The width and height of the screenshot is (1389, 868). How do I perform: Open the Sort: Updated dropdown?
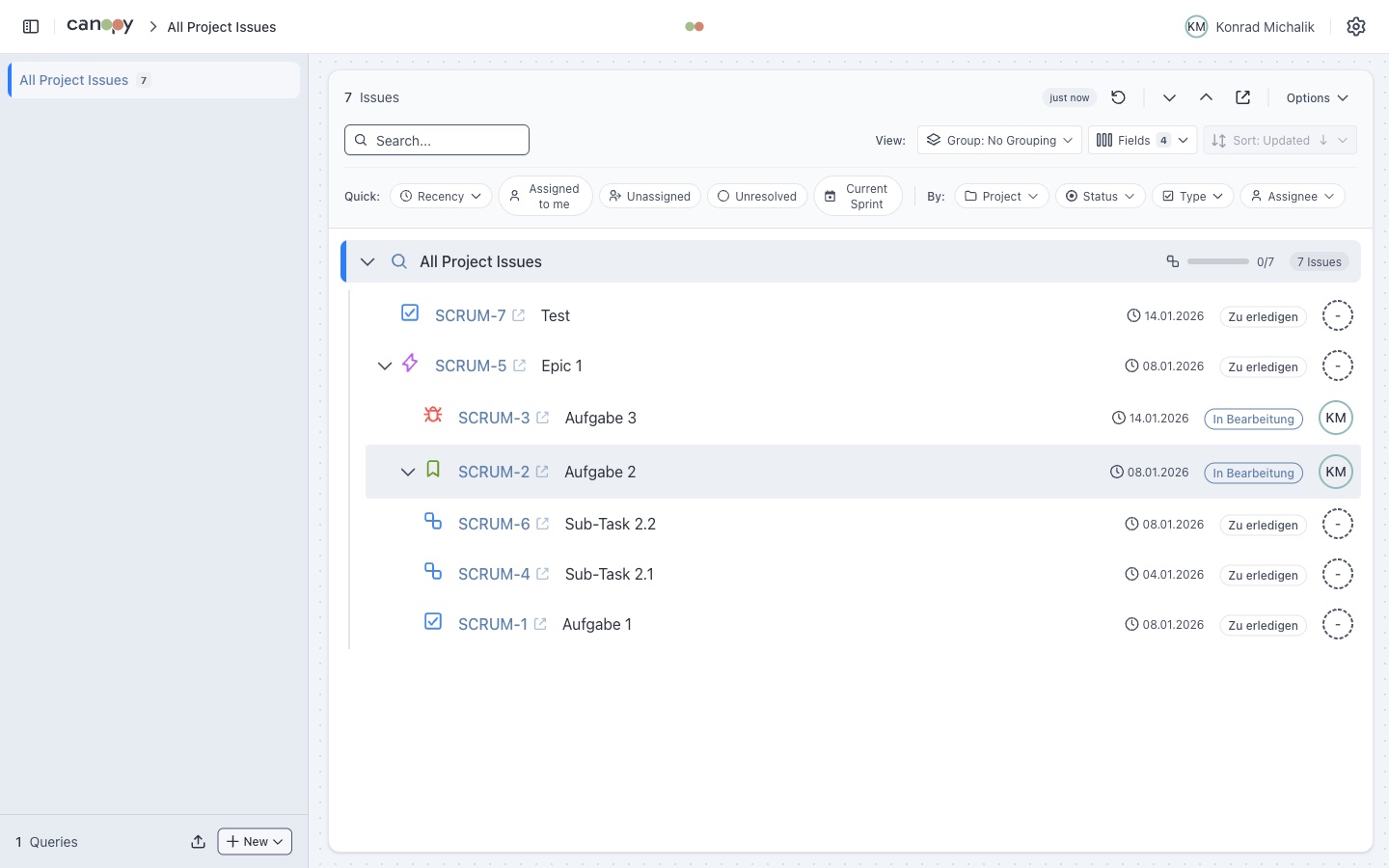1280,140
